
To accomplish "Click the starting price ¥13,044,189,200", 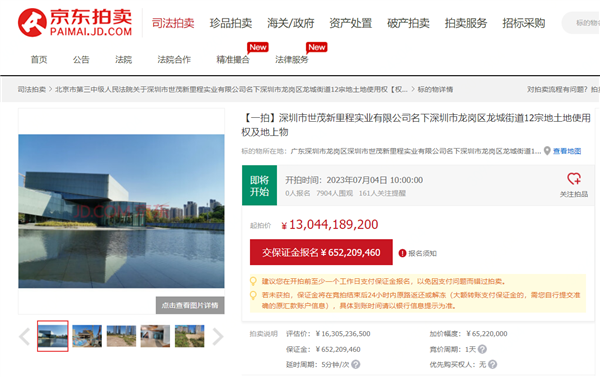I will click(x=330, y=225).
